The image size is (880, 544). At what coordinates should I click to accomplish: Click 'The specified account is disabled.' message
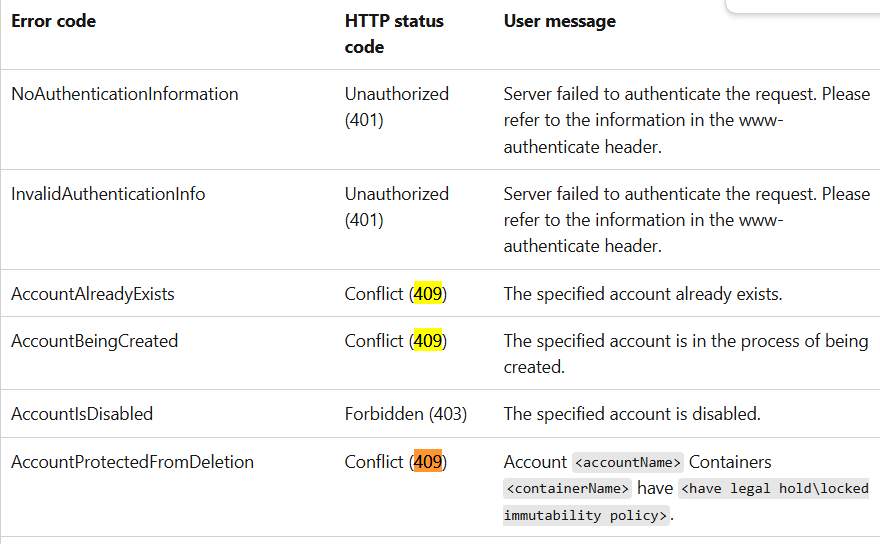[632, 414]
